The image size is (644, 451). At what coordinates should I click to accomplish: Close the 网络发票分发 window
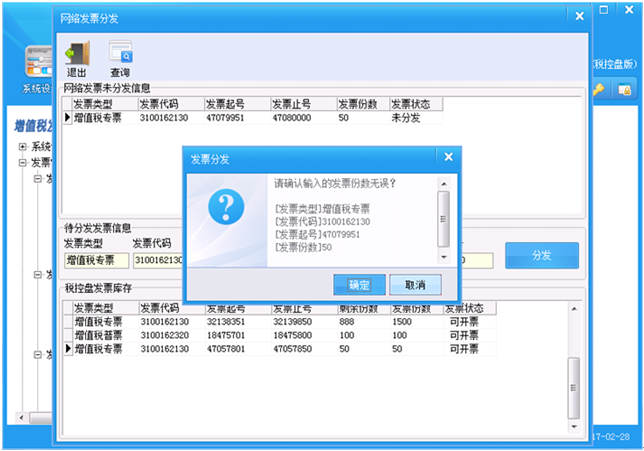578,17
